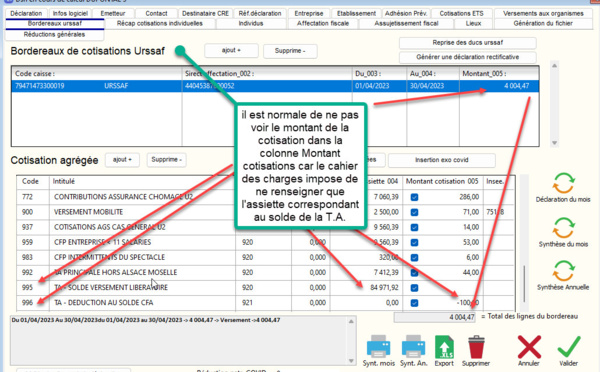Screen dimensions: 600x372
Task: Click Supprime - beside Cotisation agrégée
Action: [166, 160]
